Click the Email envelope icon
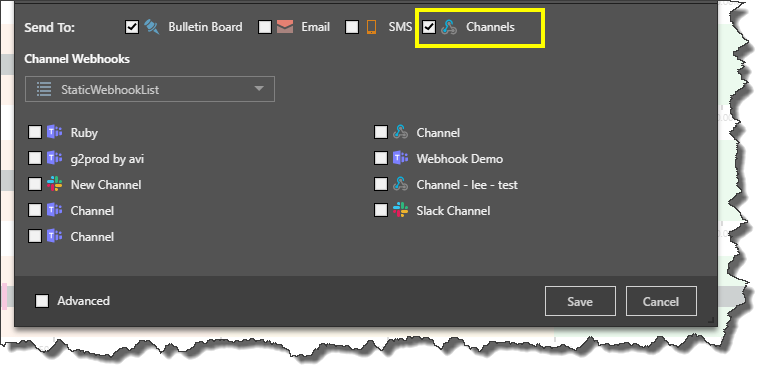772x378 pixels. click(285, 27)
